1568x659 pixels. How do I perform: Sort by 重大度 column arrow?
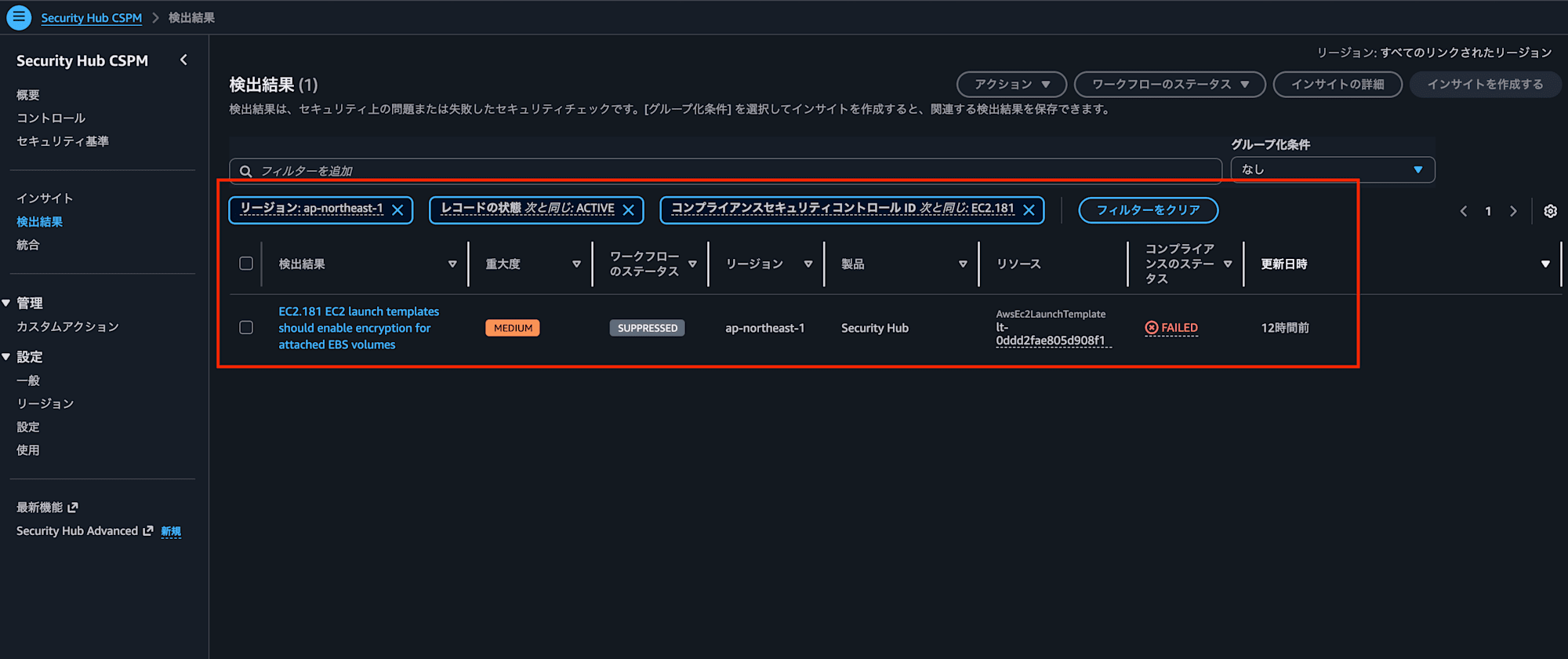(576, 264)
